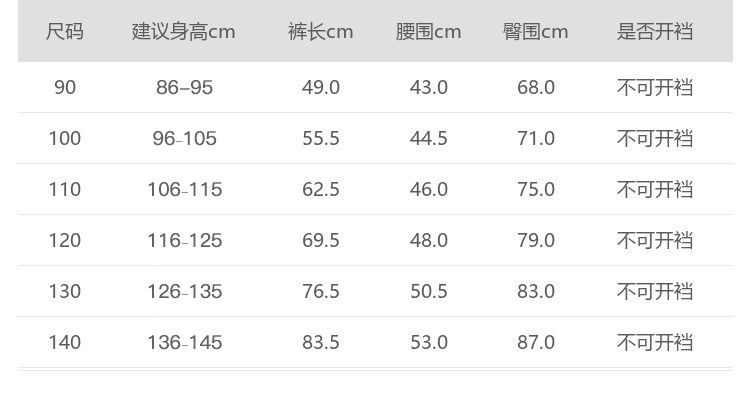The height and width of the screenshot is (412, 750).
Task: Click the 44.5 waist value
Action: [x=429, y=139]
